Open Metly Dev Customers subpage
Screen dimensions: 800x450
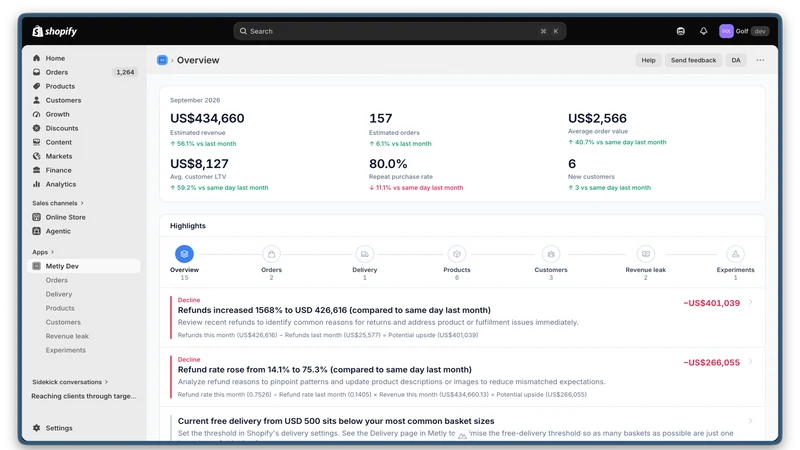coord(63,322)
